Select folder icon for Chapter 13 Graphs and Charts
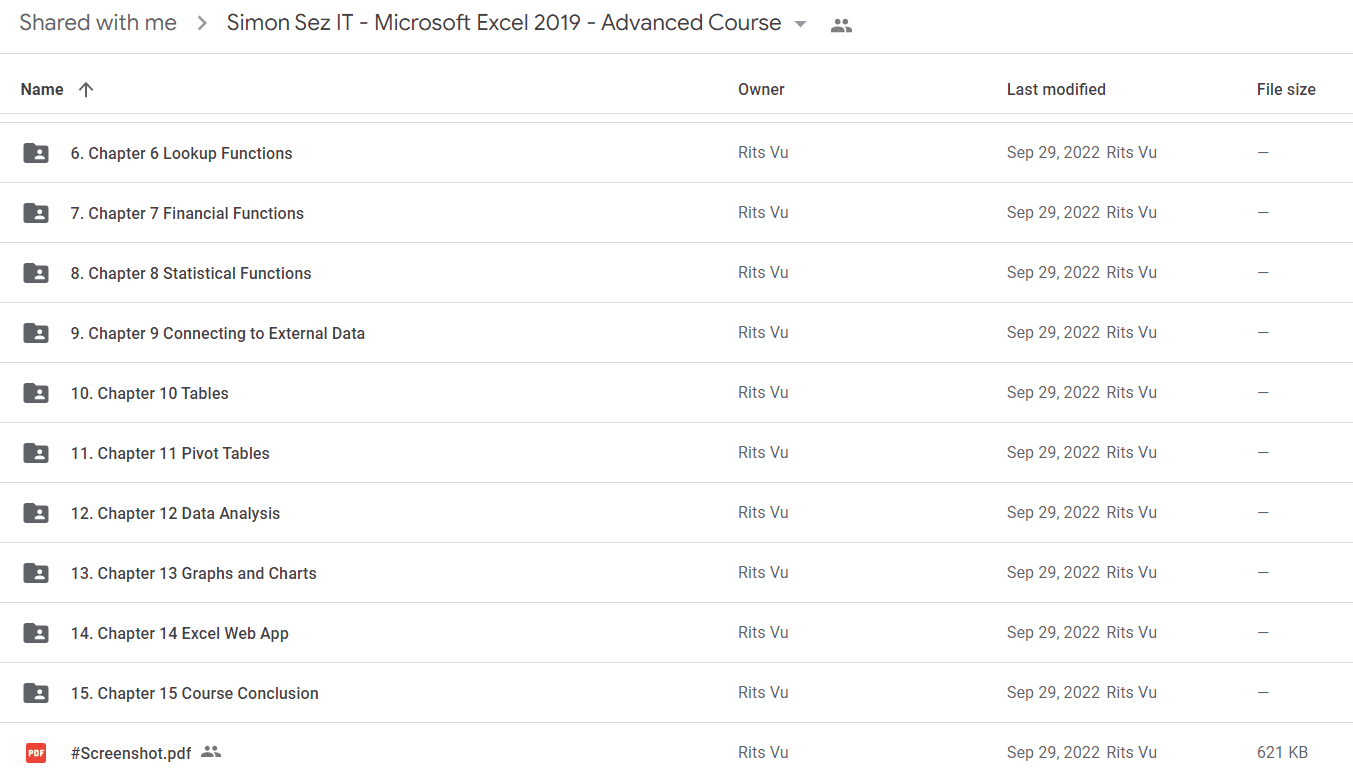 (36, 573)
